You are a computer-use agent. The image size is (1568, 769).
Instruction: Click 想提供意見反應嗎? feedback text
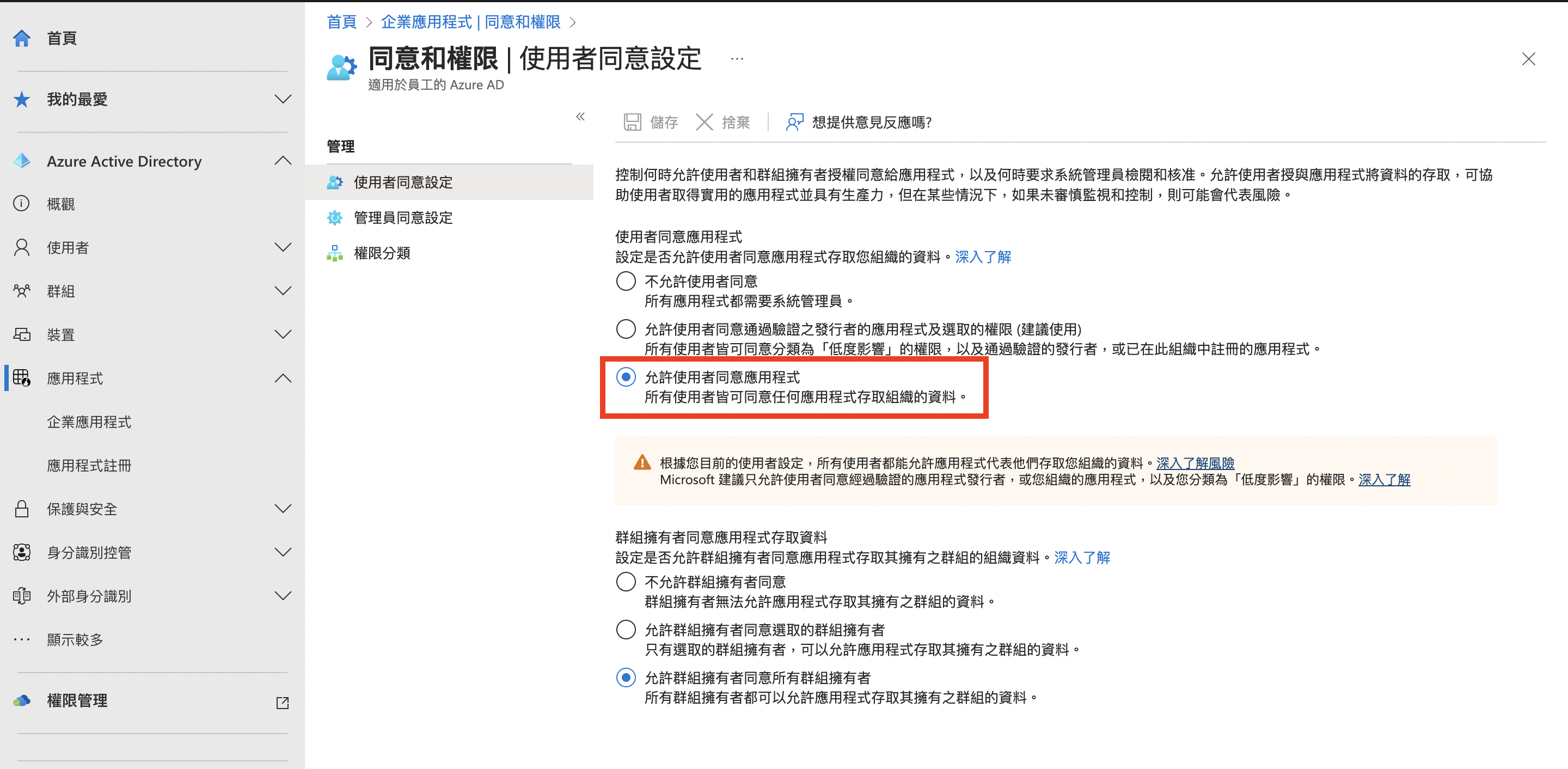pos(872,123)
